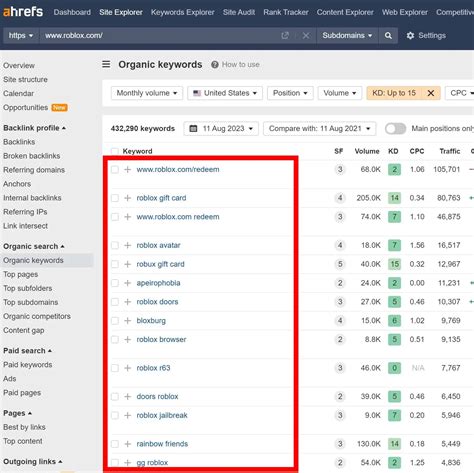
Task: Click SF badge for www.roblox.com/redeem
Action: click(340, 169)
